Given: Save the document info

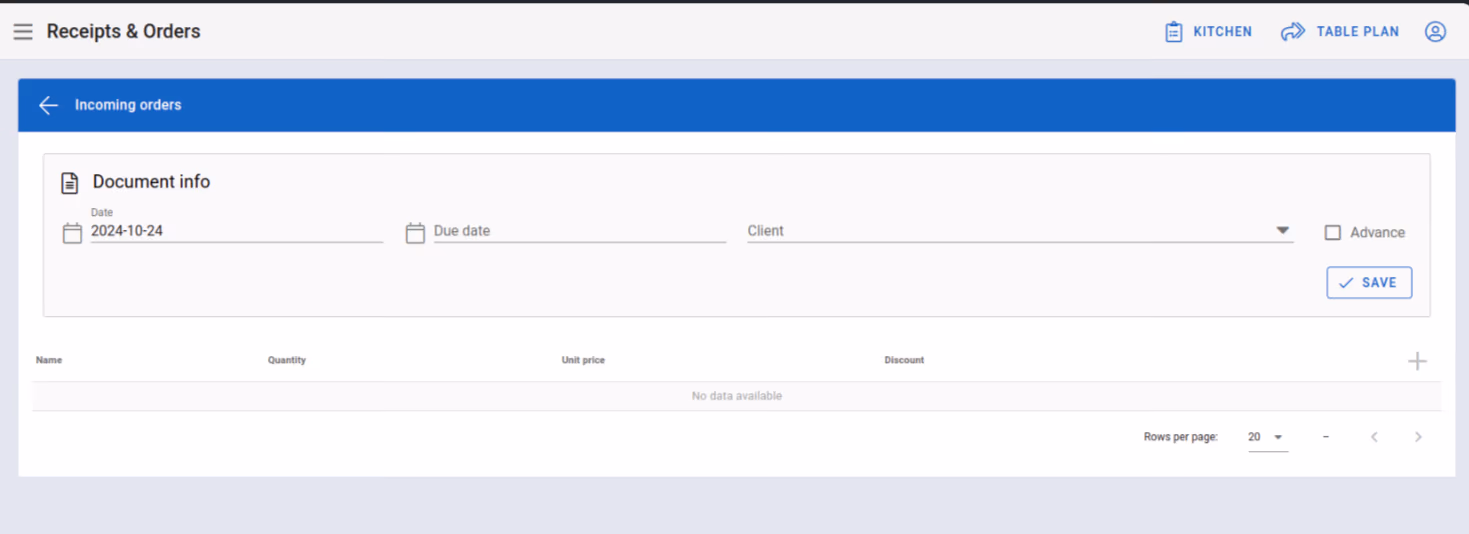Looking at the screenshot, I should (x=1369, y=283).
